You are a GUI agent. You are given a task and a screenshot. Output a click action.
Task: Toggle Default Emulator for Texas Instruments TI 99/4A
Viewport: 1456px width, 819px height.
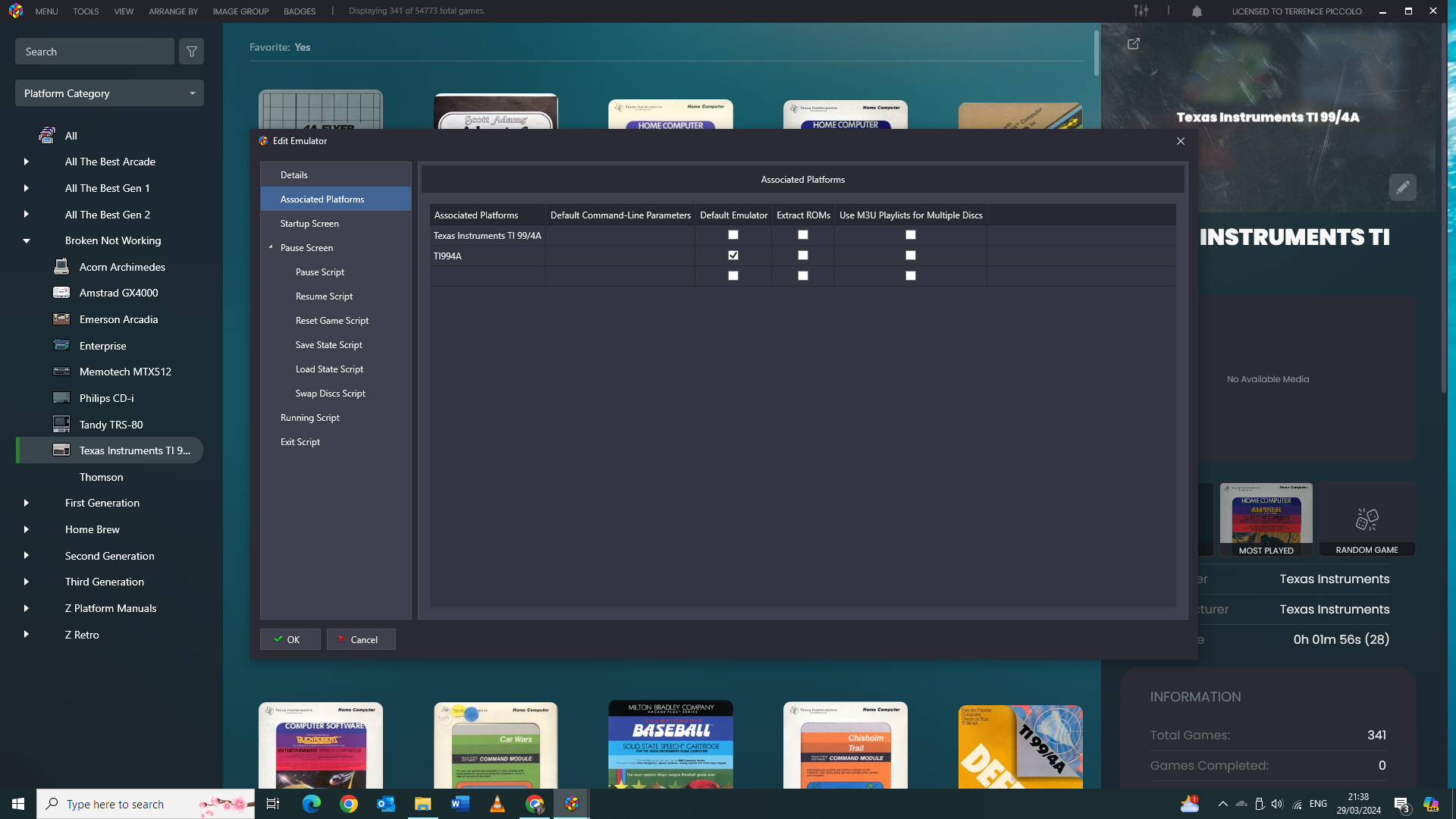point(733,235)
